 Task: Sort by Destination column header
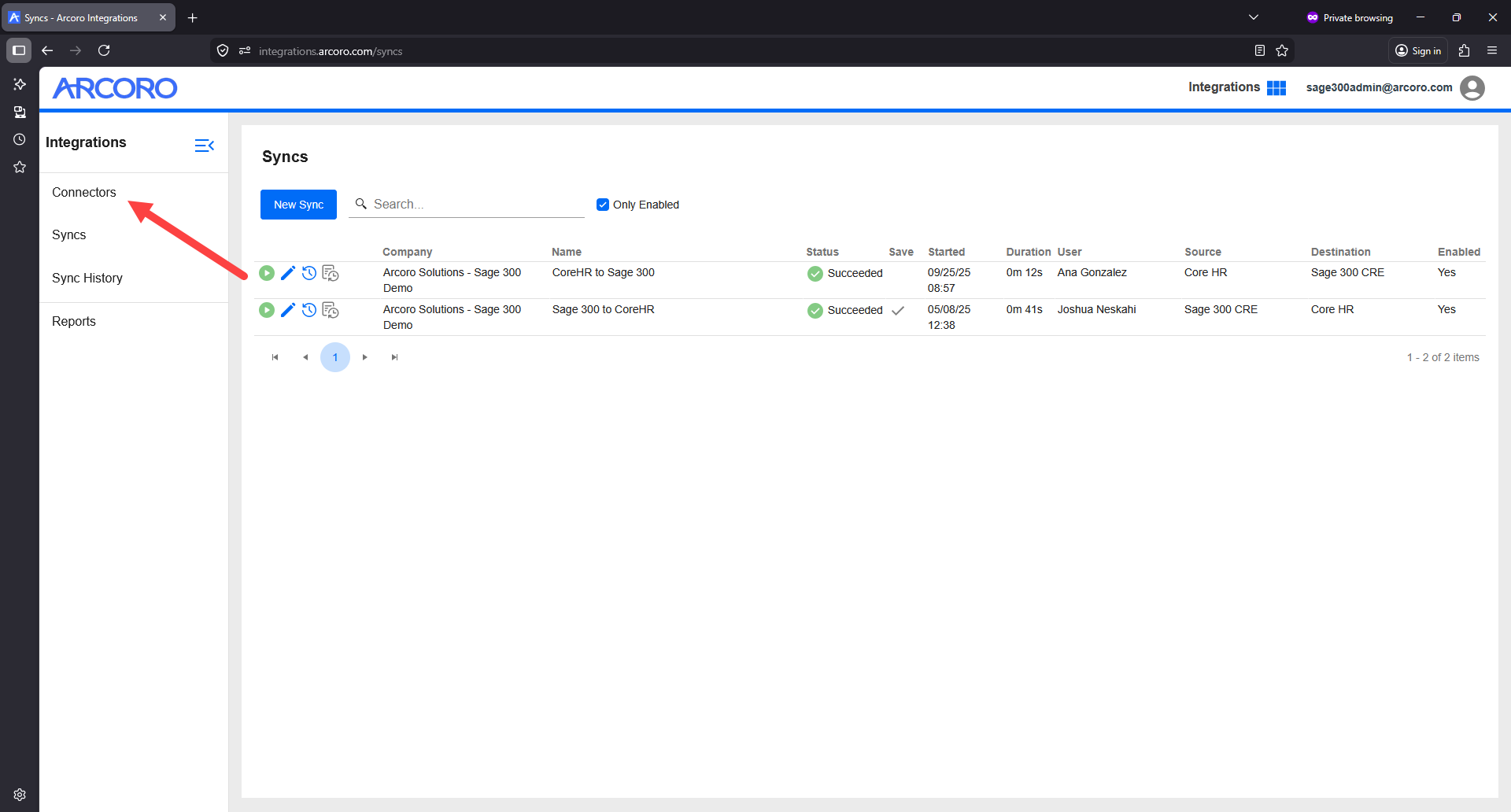coord(1340,252)
